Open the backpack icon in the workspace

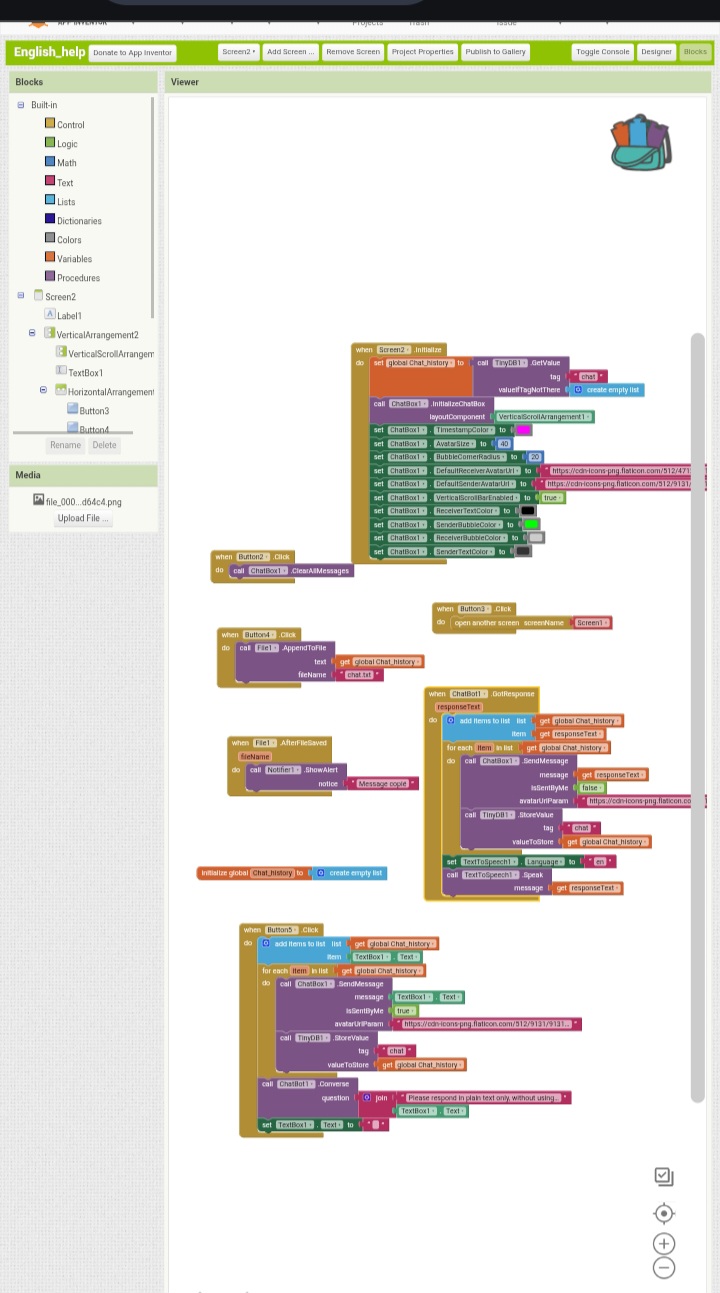(x=641, y=143)
